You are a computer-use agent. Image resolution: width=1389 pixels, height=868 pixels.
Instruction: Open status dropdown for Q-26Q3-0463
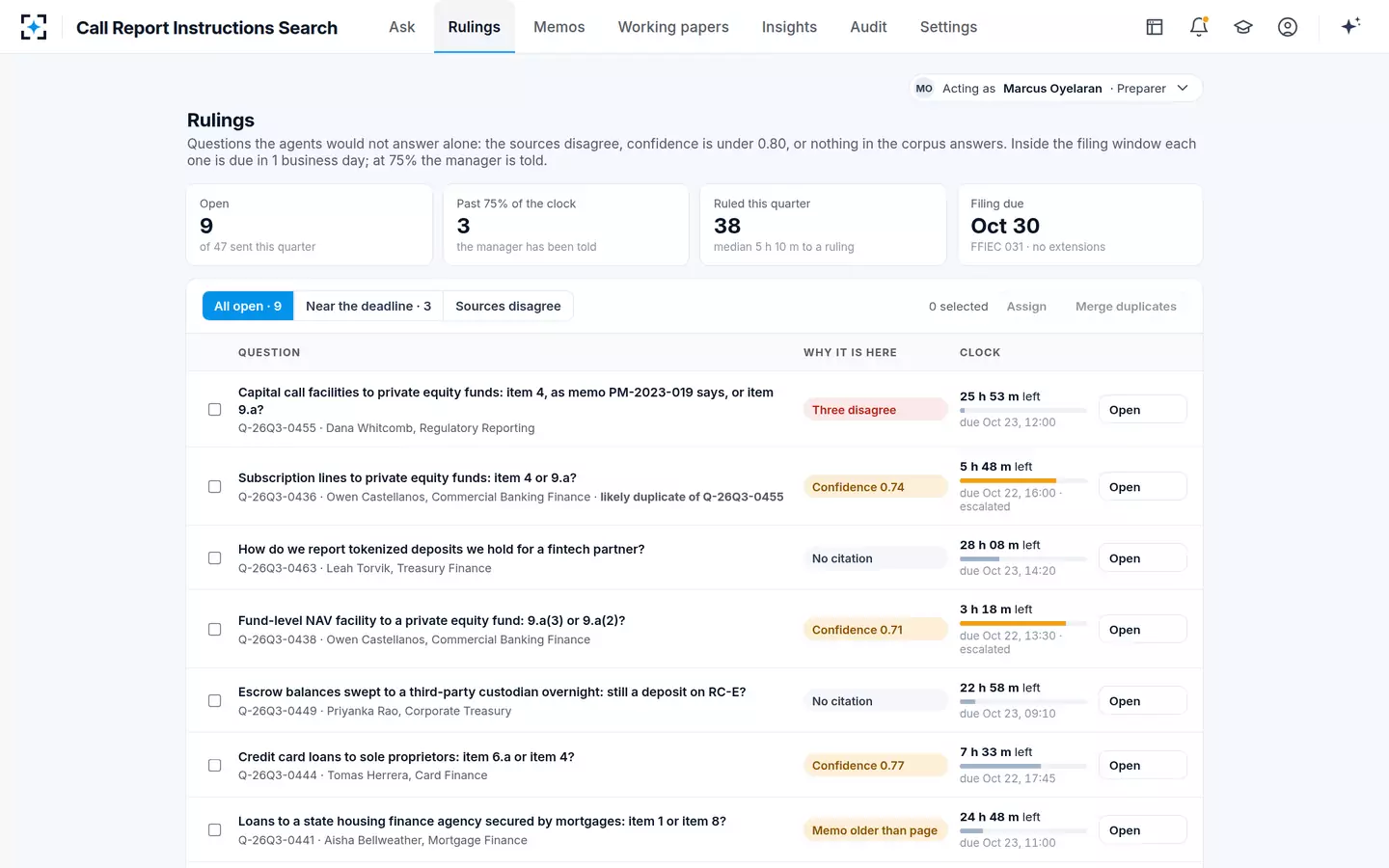point(1142,558)
